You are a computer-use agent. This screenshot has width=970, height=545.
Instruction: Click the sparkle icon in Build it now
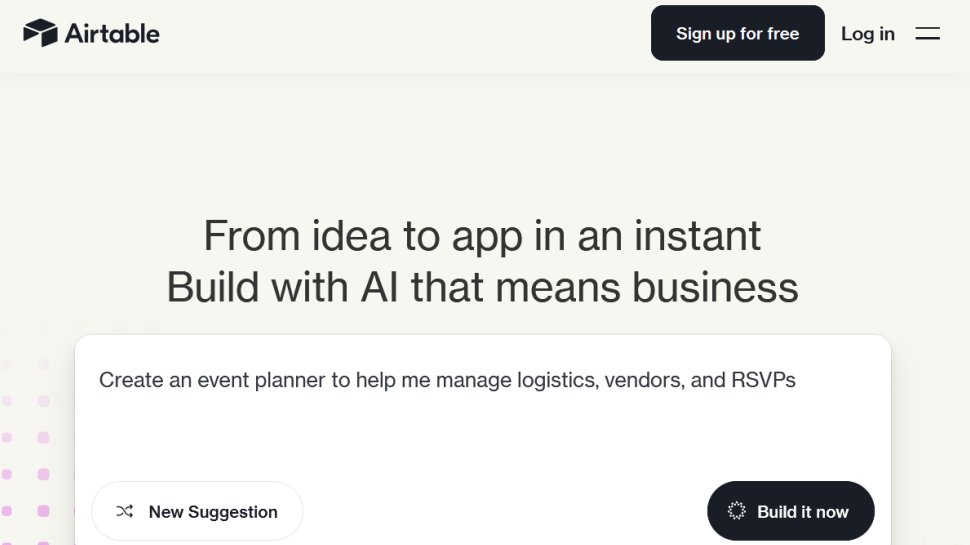click(x=737, y=511)
